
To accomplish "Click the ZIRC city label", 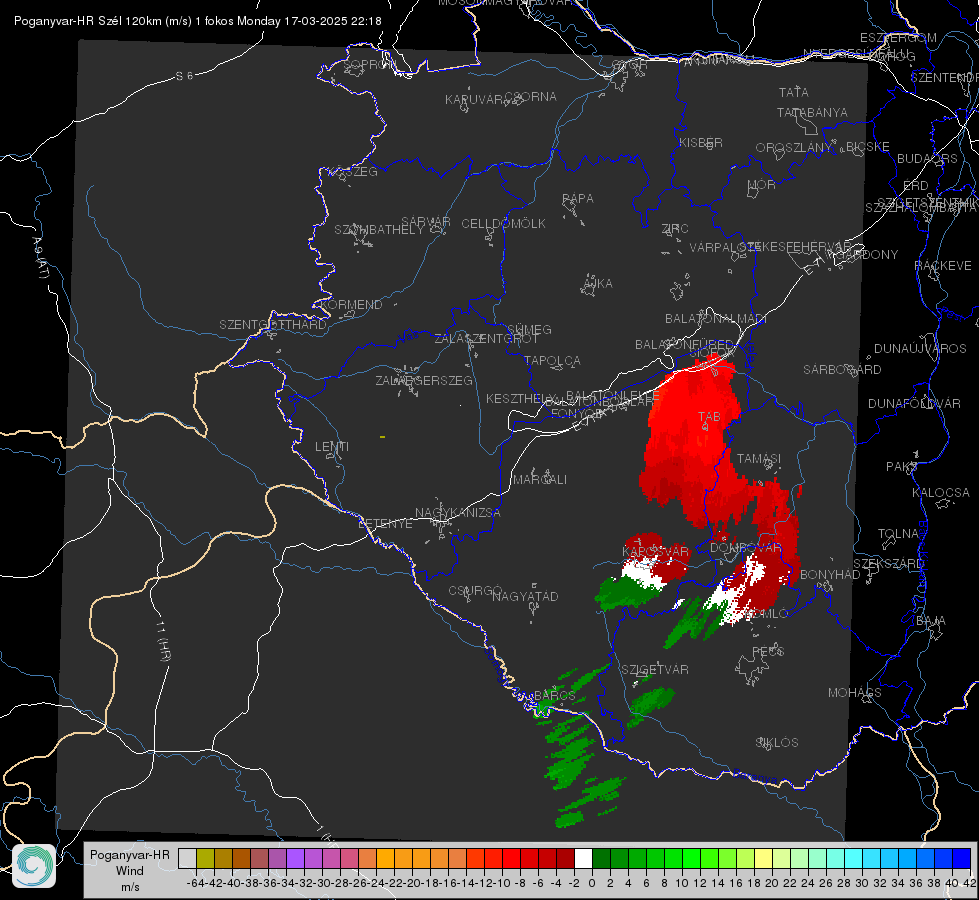I will click(x=675, y=229).
